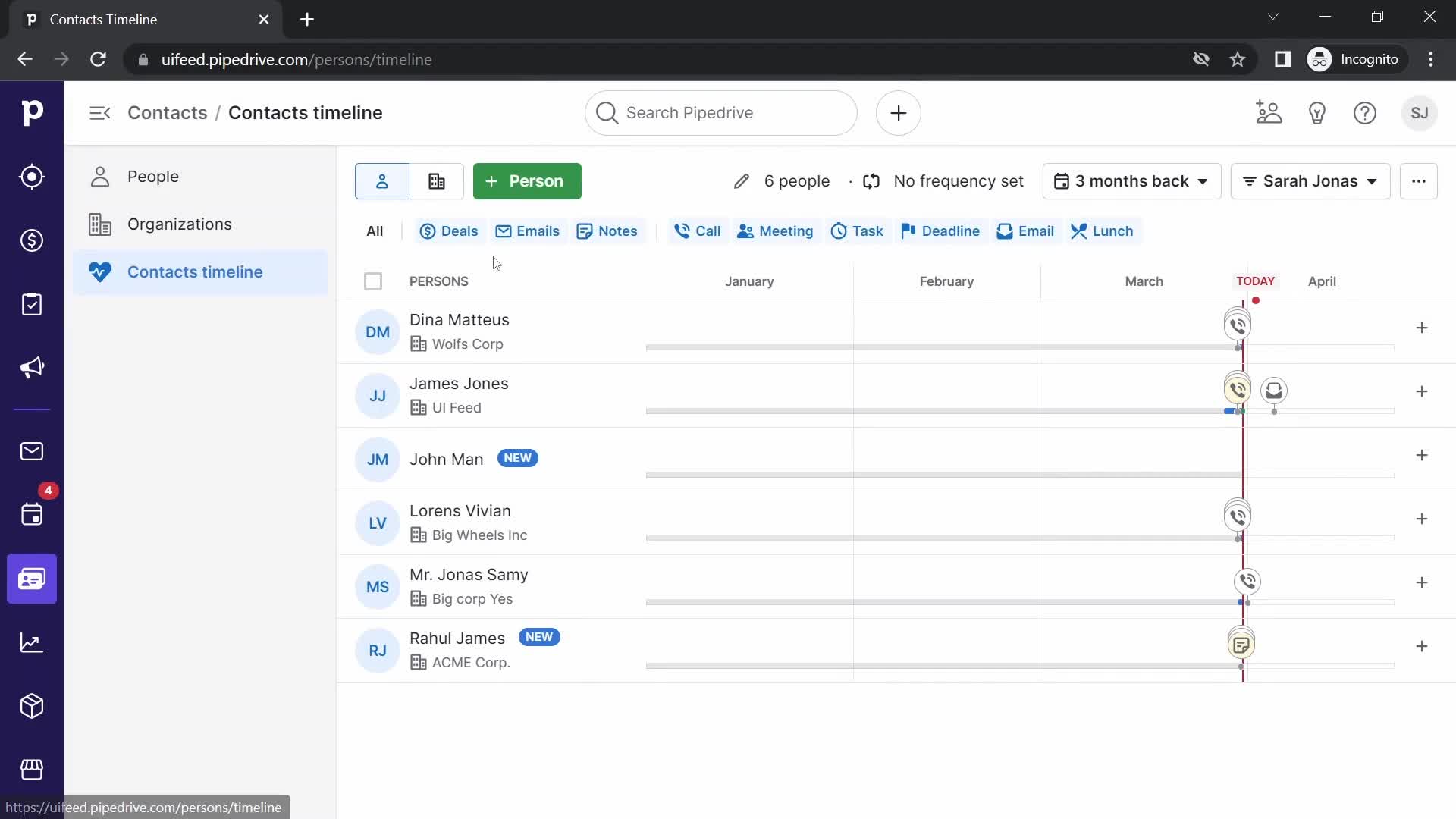
Task: Toggle the Meeting activity filter
Action: pos(775,231)
